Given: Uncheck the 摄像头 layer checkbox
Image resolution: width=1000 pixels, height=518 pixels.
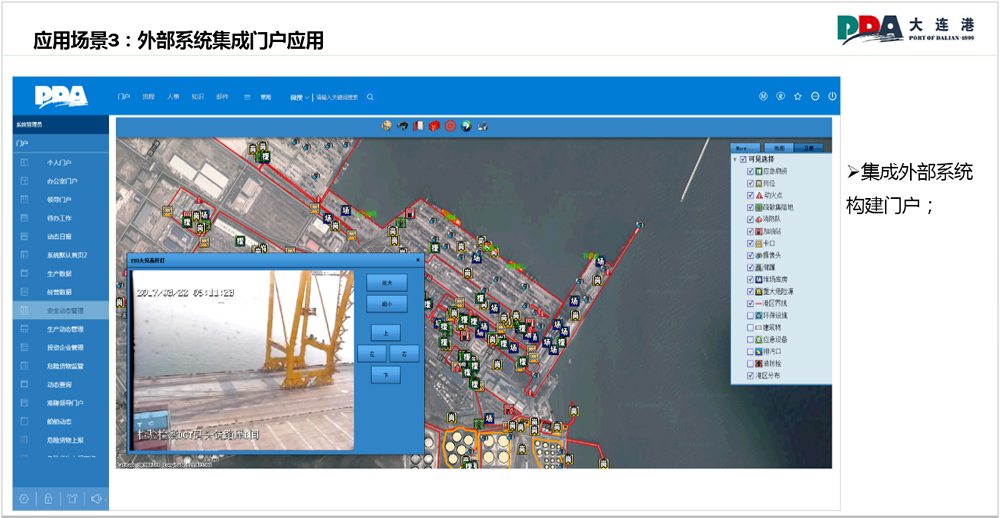Looking at the screenshot, I should pyautogui.click(x=751, y=255).
